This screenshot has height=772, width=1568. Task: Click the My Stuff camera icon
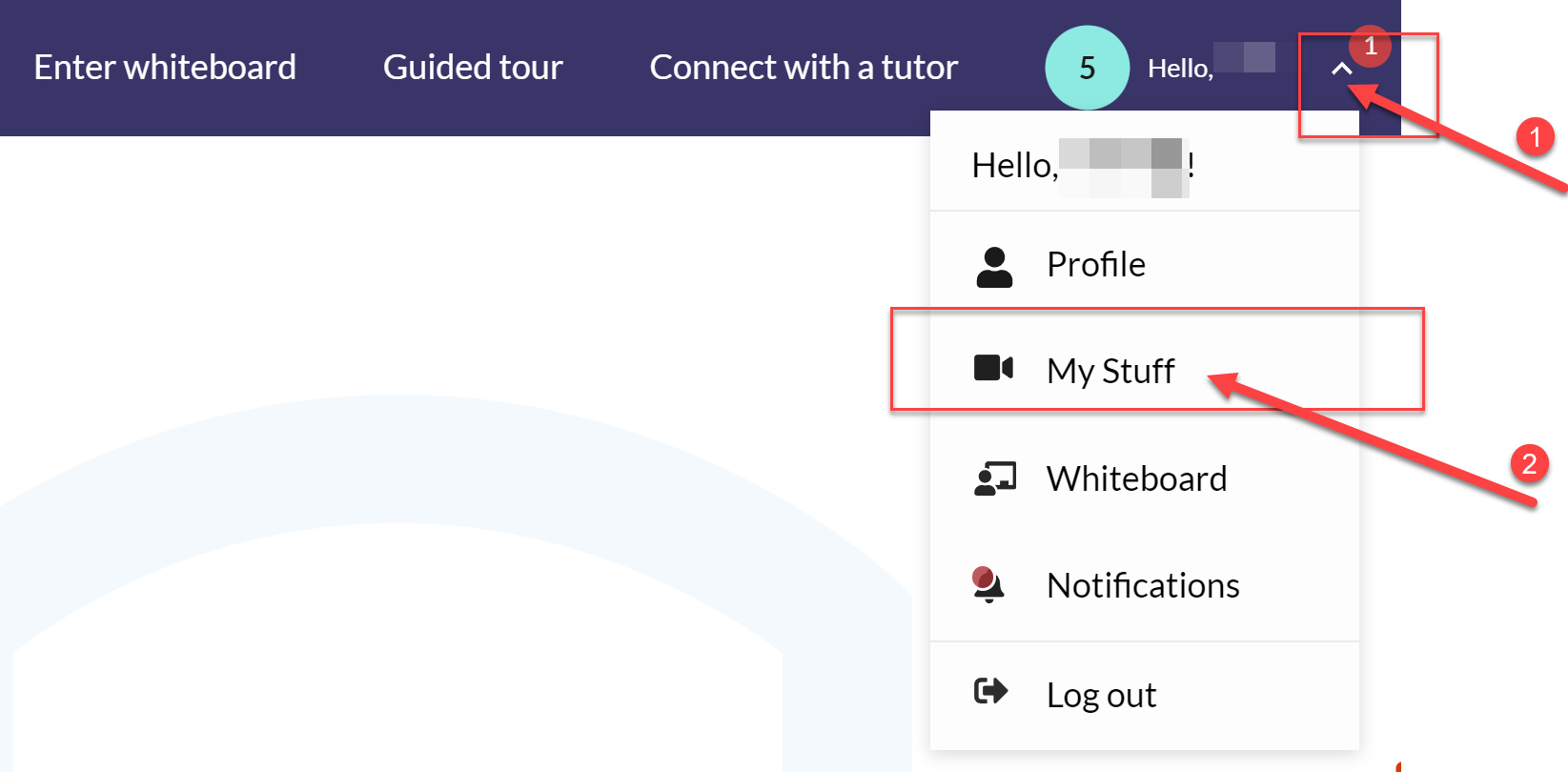coord(993,368)
